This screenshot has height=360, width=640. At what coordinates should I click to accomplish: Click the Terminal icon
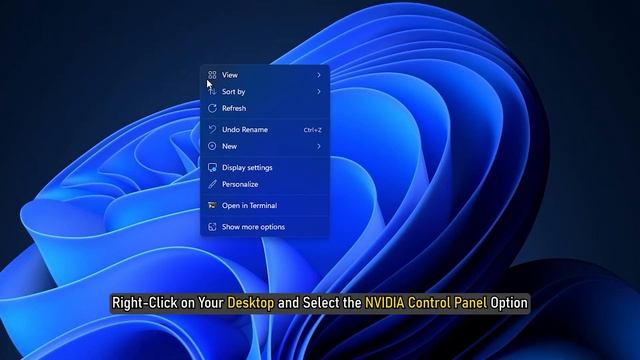click(212, 205)
